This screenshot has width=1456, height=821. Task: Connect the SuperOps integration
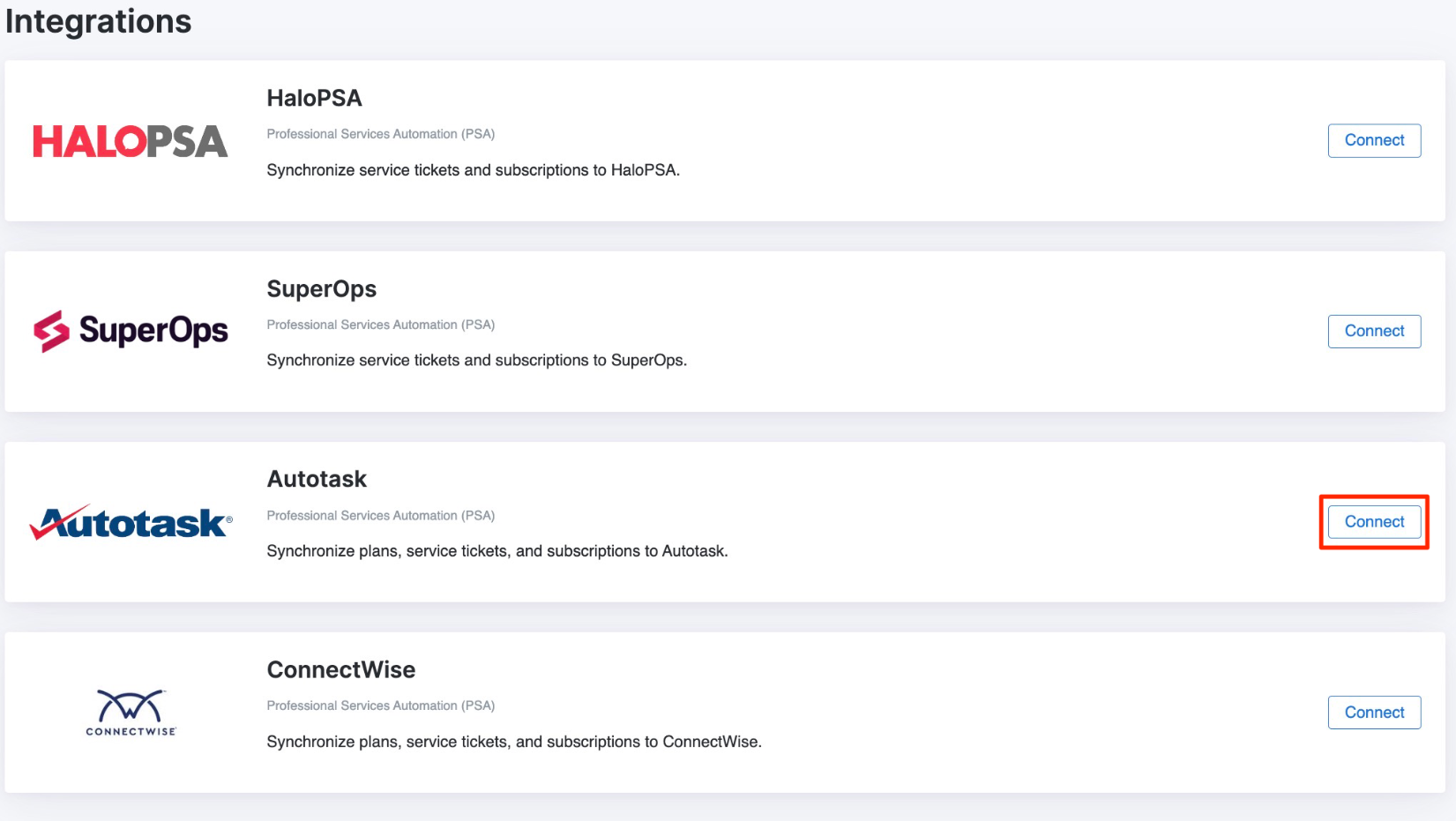(1374, 331)
